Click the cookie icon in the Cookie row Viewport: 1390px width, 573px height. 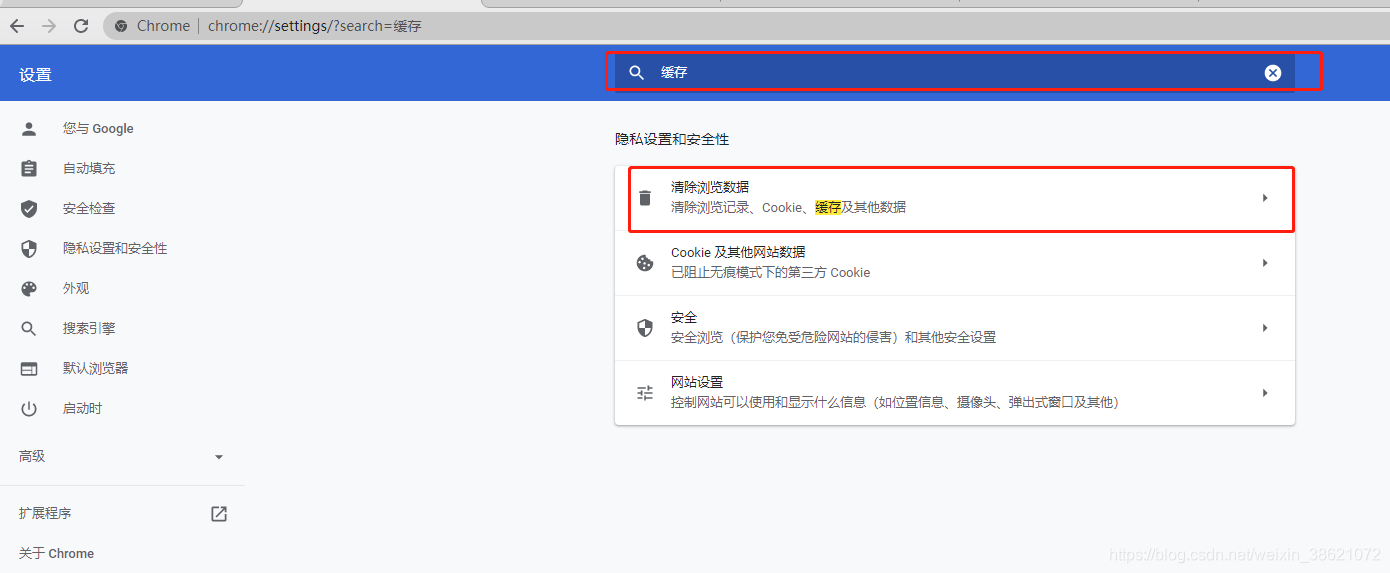click(645, 263)
